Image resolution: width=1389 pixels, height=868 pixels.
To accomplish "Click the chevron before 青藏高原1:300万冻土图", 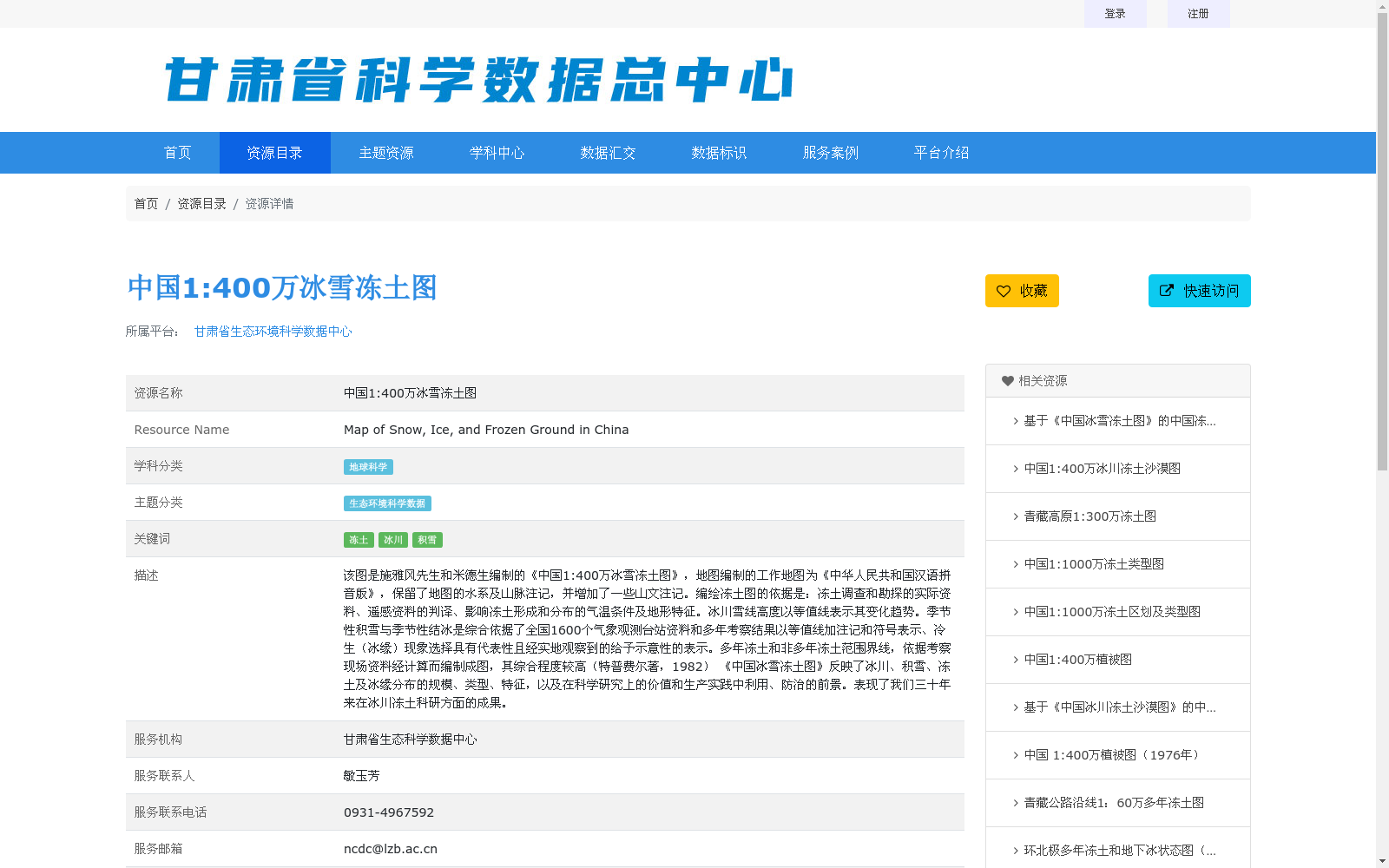I will [1016, 516].
